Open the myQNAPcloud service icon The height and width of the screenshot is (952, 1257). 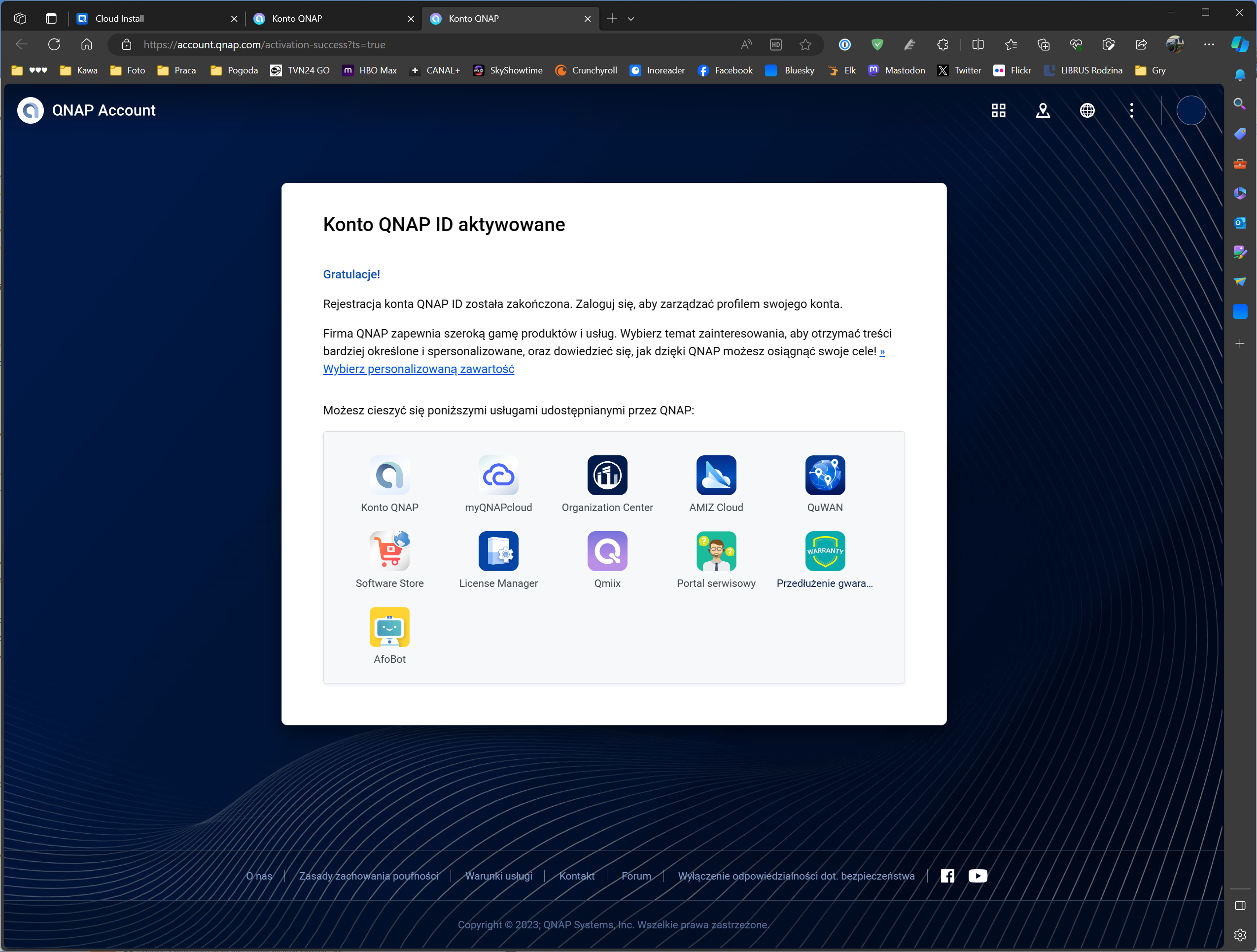point(498,475)
